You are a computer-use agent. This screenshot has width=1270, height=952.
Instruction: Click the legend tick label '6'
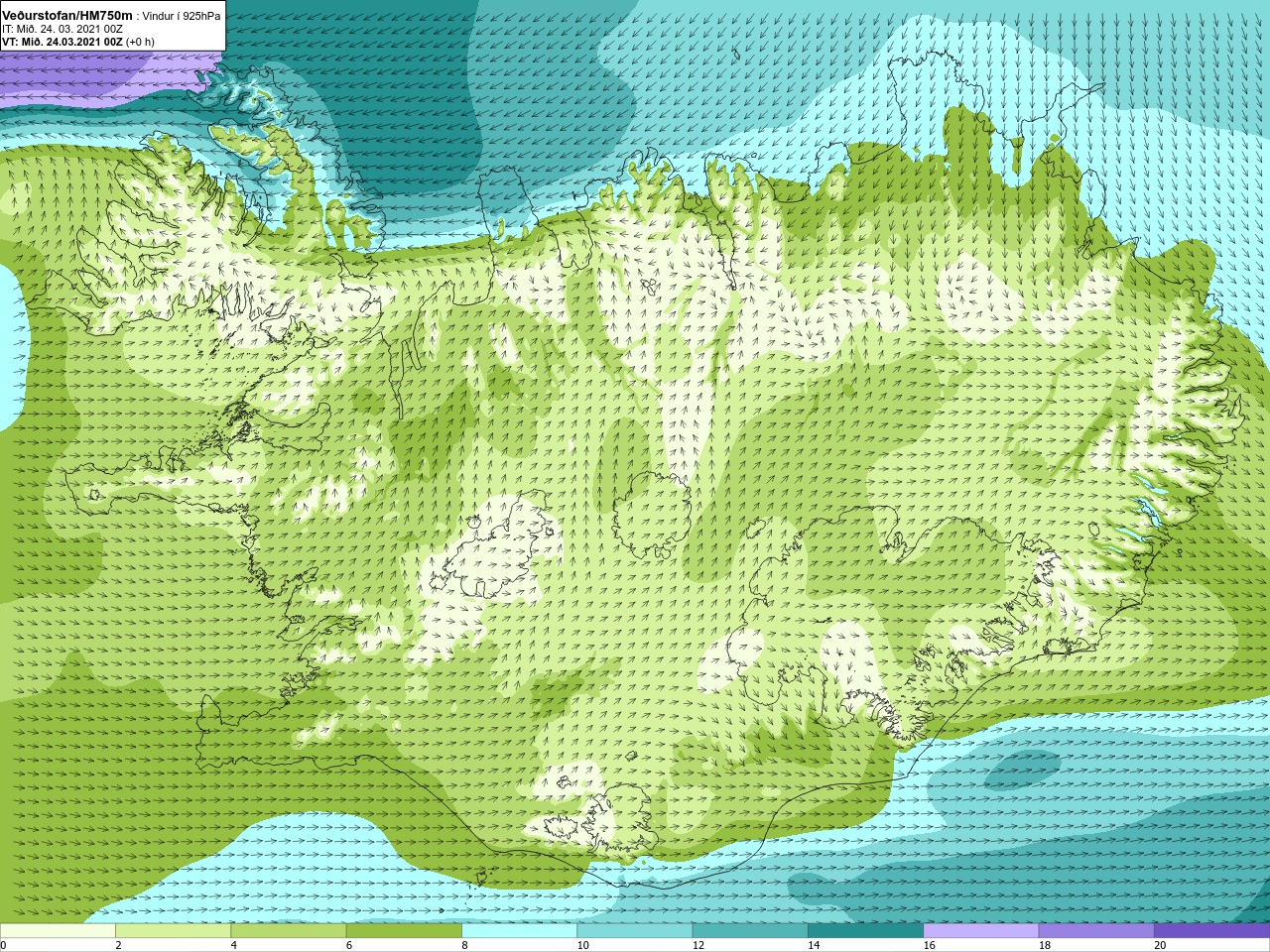(x=348, y=945)
